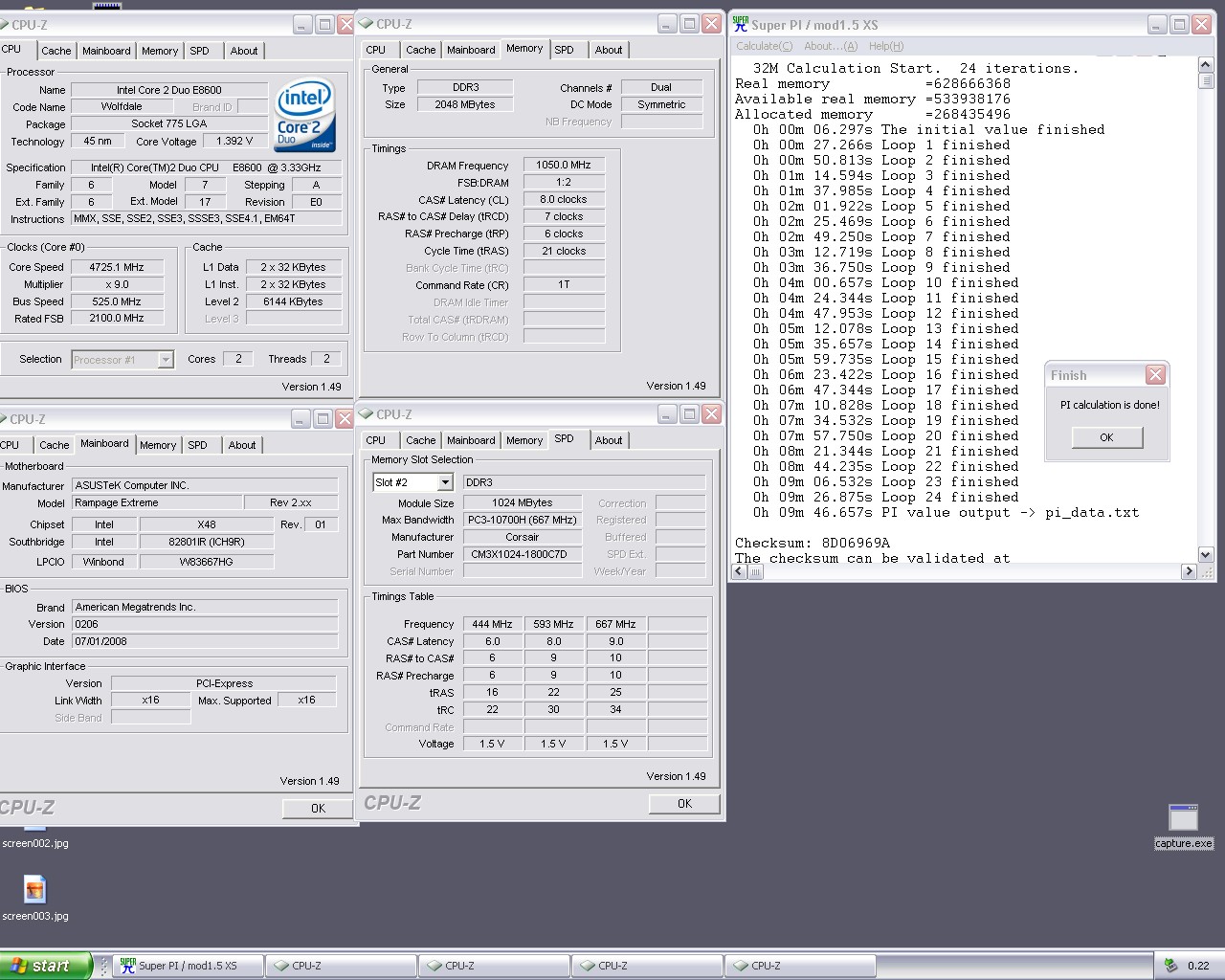This screenshot has width=1225, height=980.
Task: Open About tab in Mainboard CPU-Z window
Action: pos(242,445)
